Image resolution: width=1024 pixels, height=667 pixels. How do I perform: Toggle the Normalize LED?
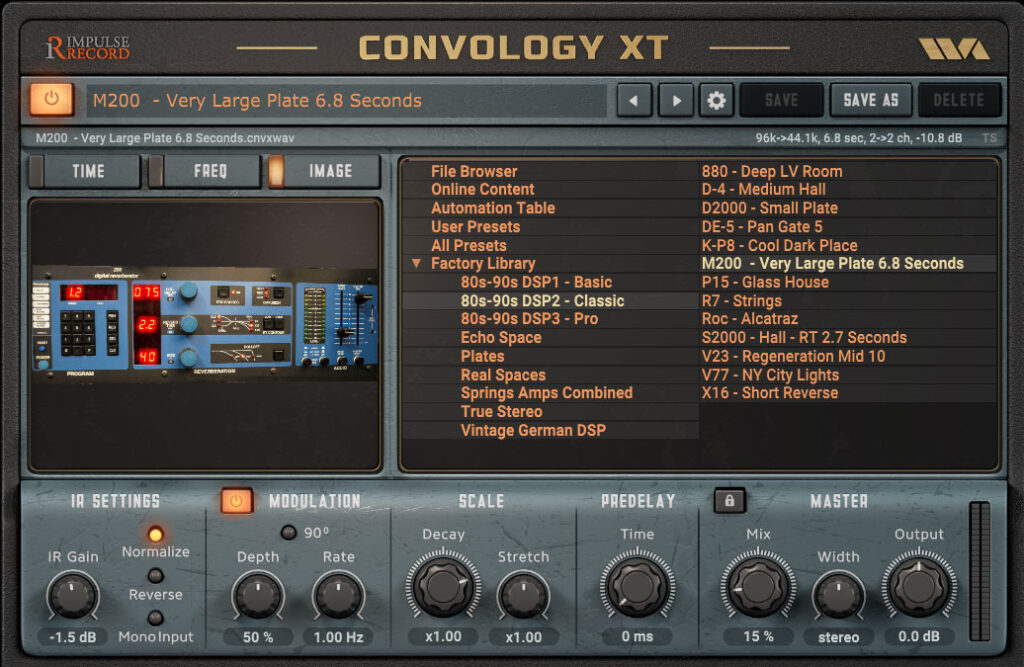[x=155, y=534]
